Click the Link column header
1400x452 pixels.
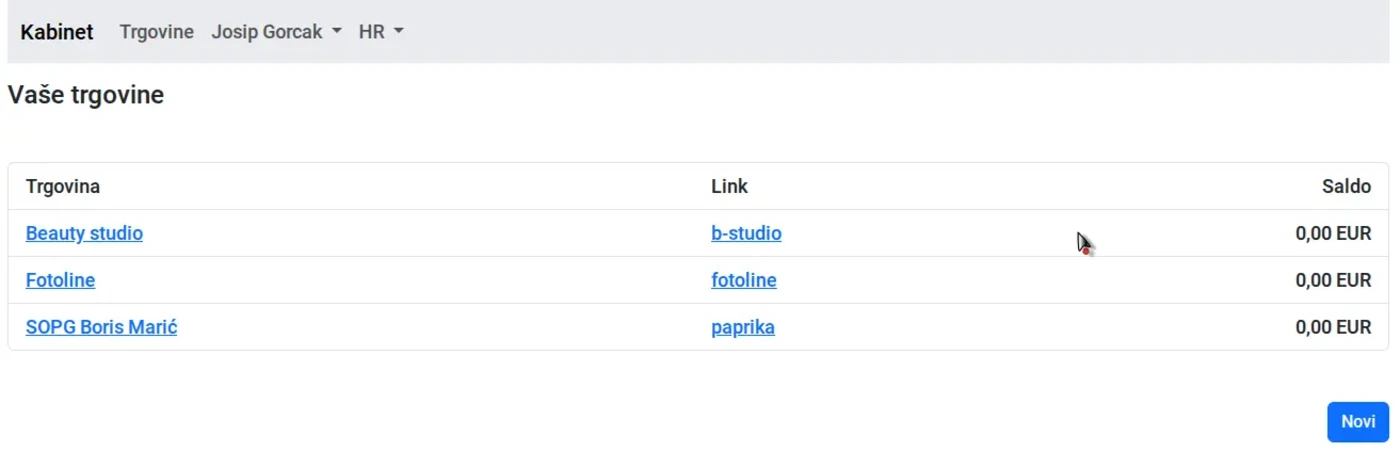click(729, 186)
